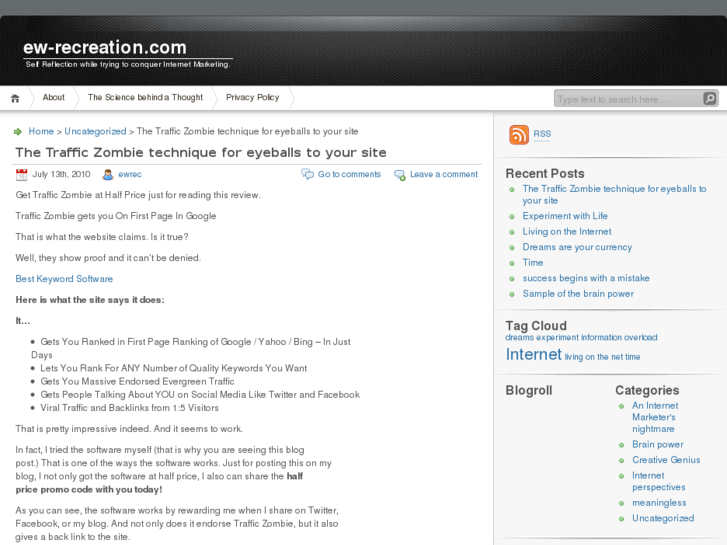
Task: Click the Leave a comment link
Action: point(444,174)
